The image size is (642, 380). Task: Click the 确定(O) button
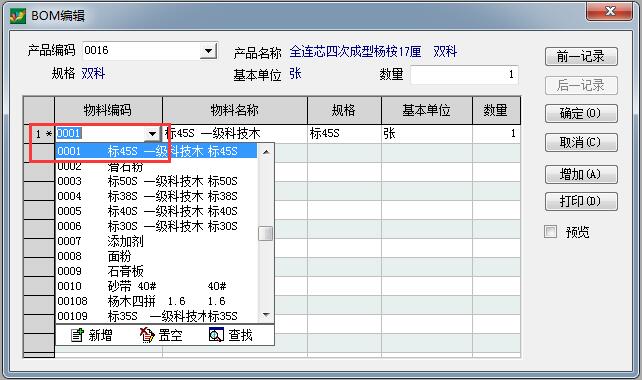click(581, 113)
